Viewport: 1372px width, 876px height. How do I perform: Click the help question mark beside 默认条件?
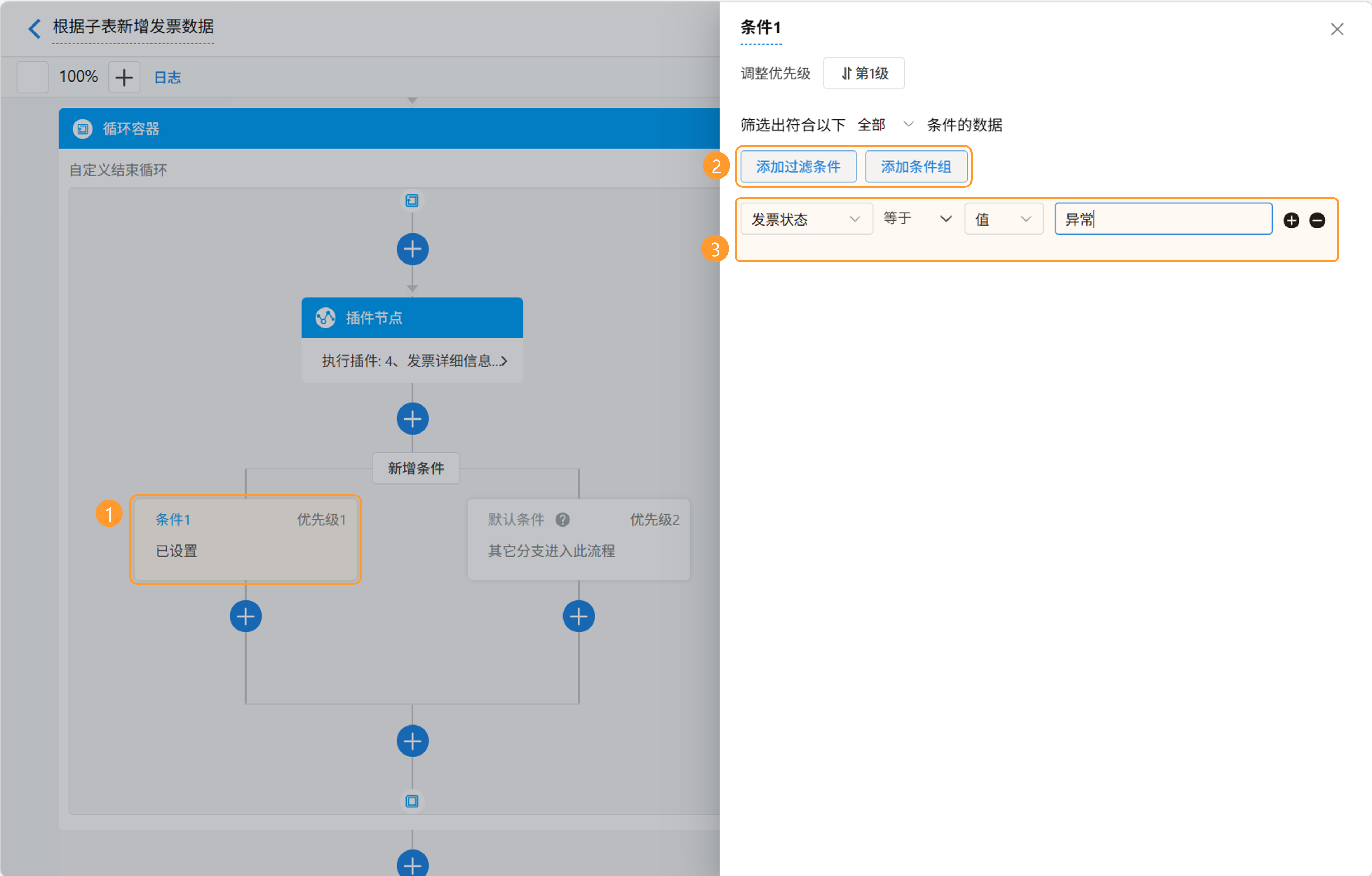point(562,519)
